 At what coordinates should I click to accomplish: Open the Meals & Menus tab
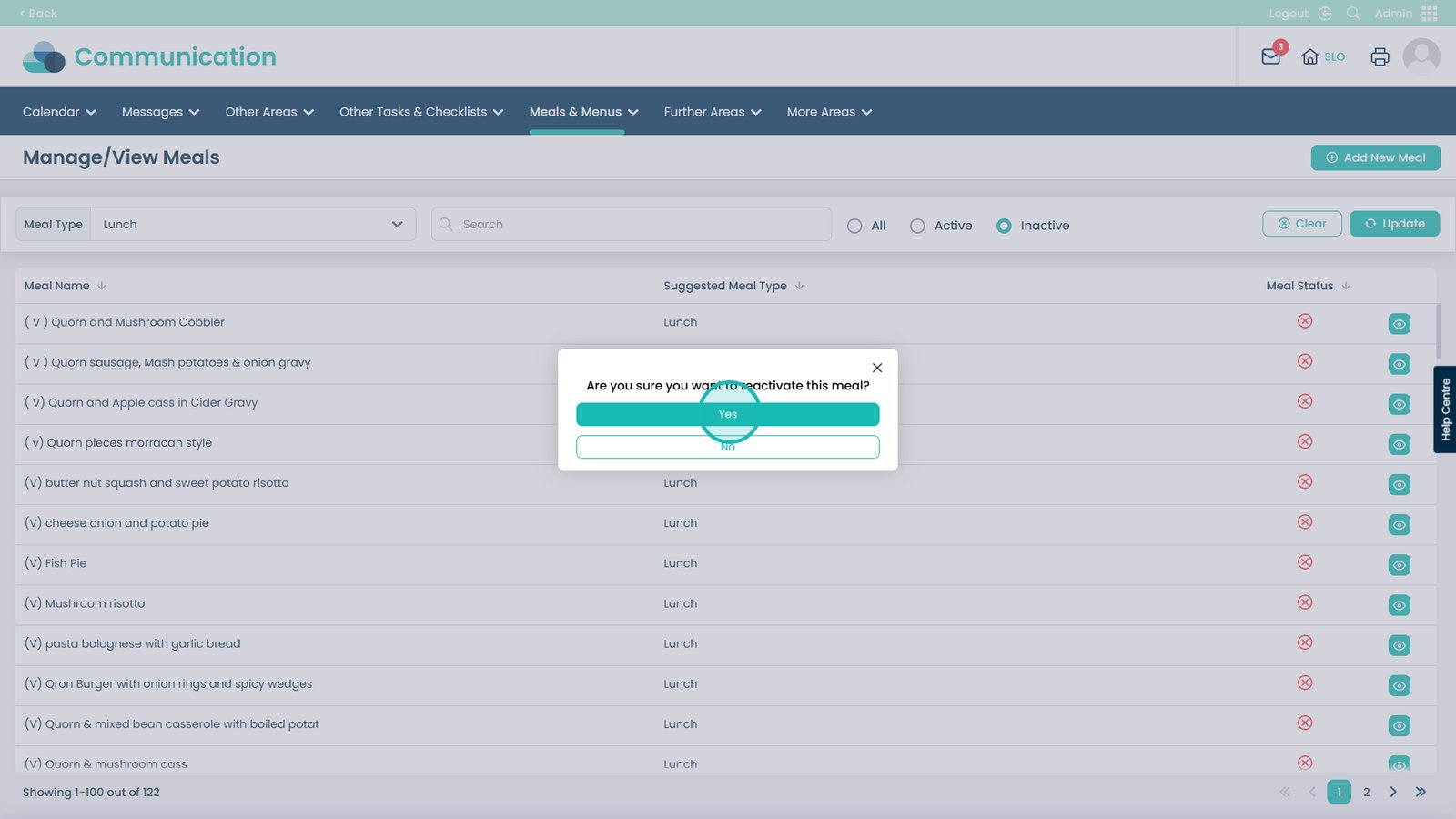[583, 112]
